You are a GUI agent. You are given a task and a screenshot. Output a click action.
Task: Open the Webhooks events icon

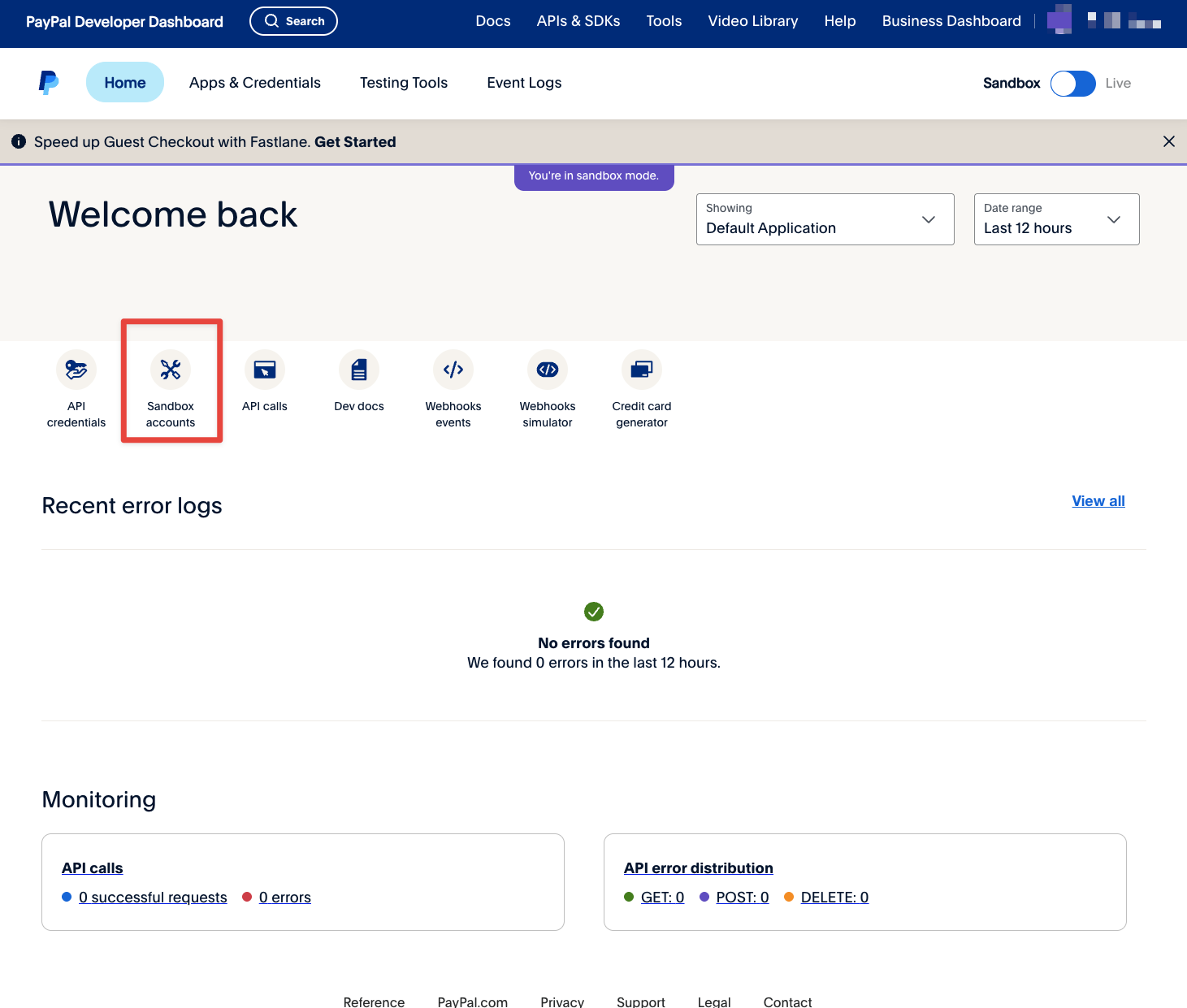(453, 370)
